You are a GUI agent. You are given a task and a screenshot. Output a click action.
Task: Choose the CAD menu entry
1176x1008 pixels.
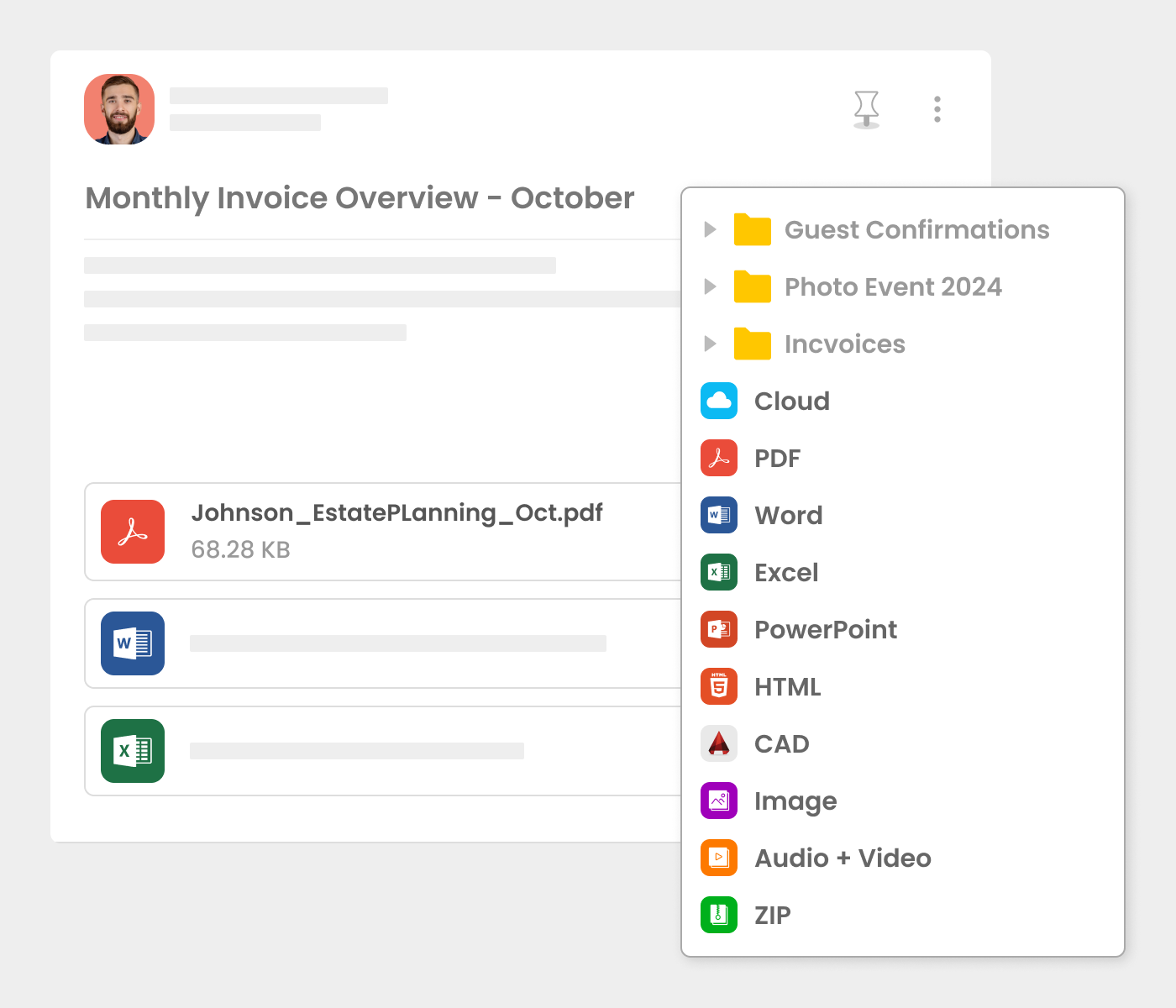[781, 743]
